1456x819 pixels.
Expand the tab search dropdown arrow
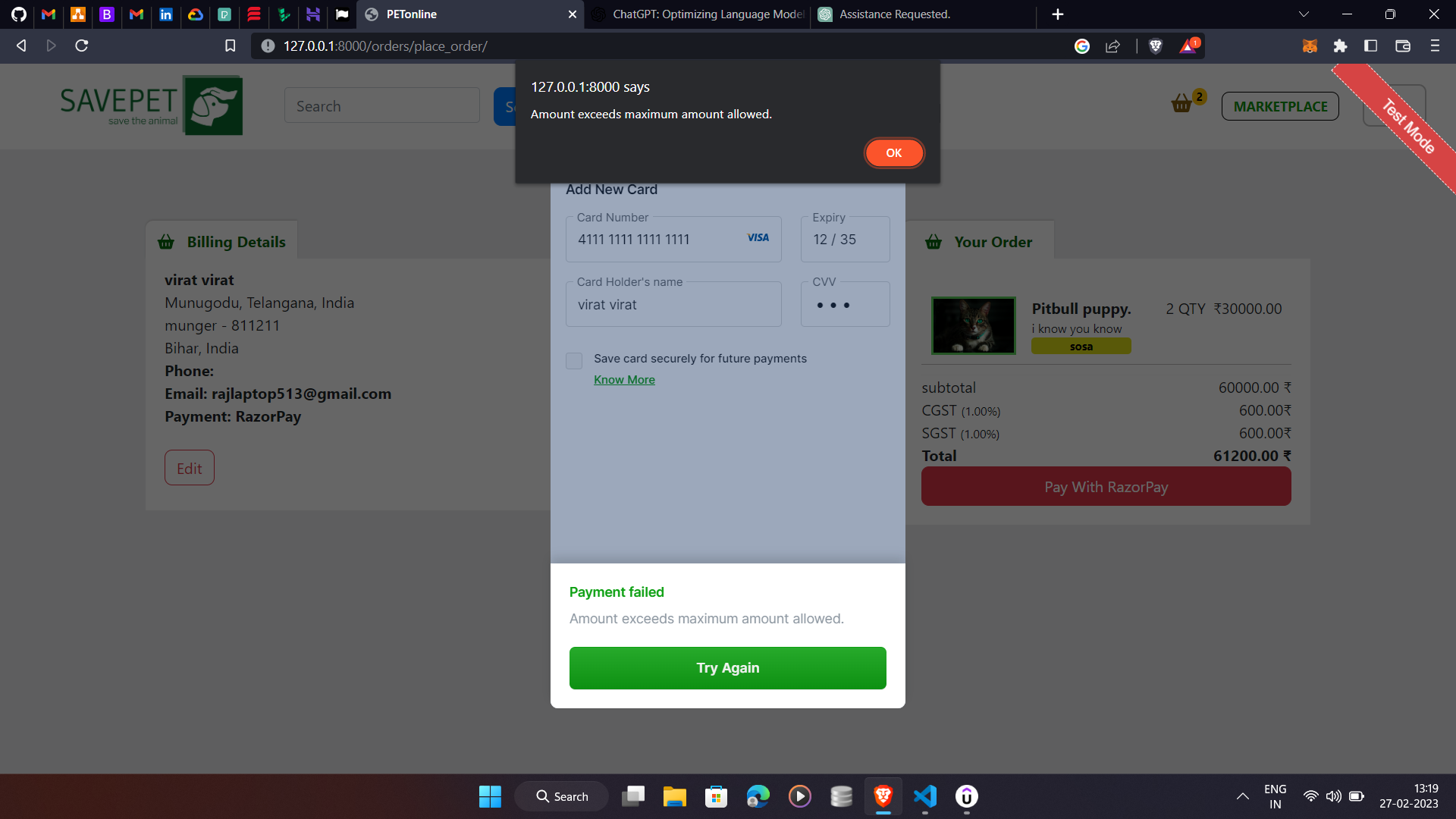coord(1304,14)
